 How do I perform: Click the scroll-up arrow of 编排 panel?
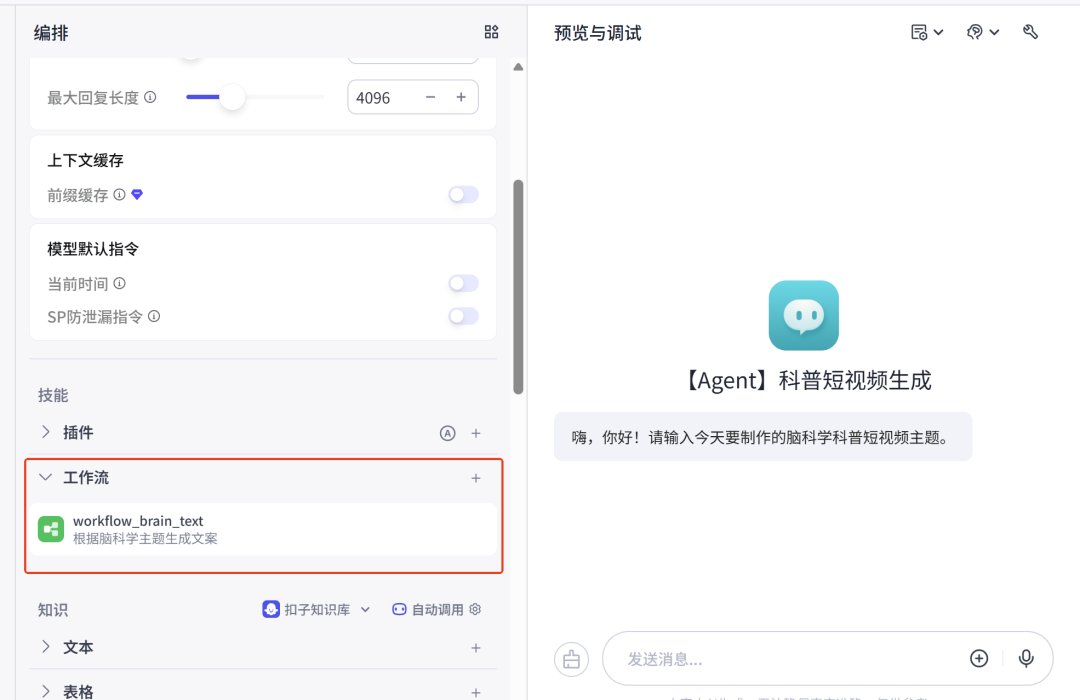pos(518,67)
